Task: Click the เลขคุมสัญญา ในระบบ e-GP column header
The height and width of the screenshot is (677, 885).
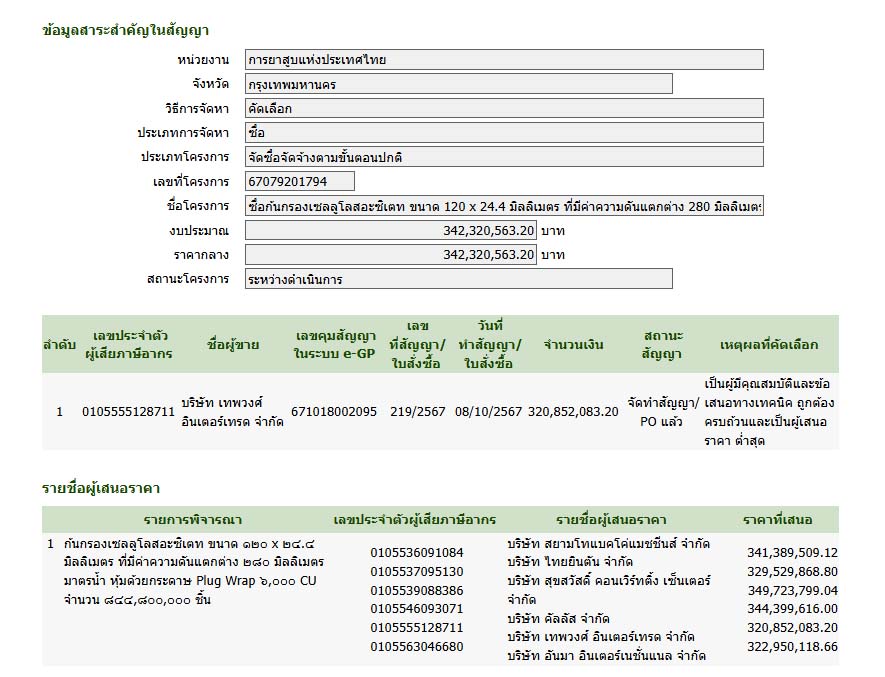Action: tap(336, 344)
